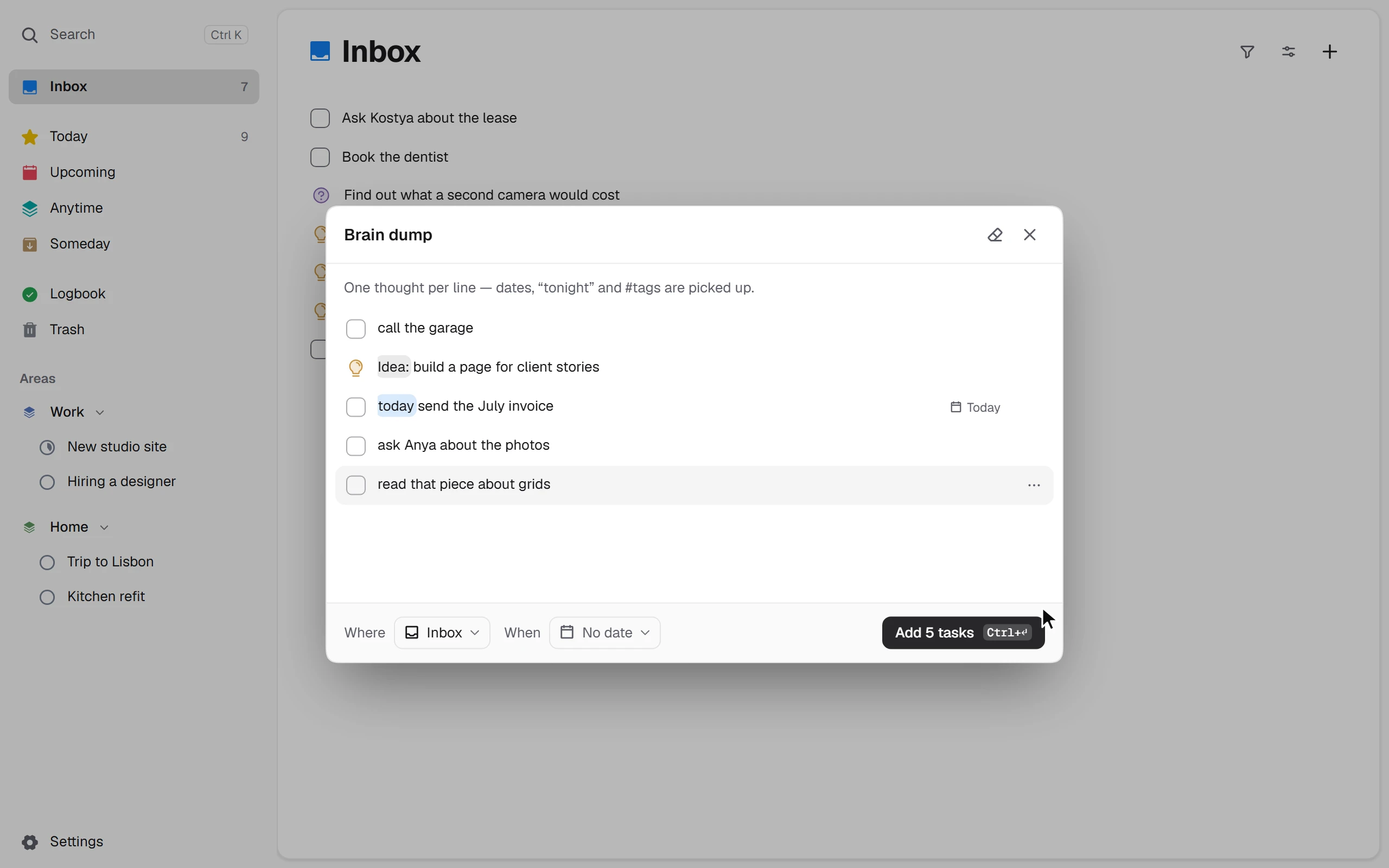Open the When No date dropdown
Screen dimensions: 1389x868
605,633
